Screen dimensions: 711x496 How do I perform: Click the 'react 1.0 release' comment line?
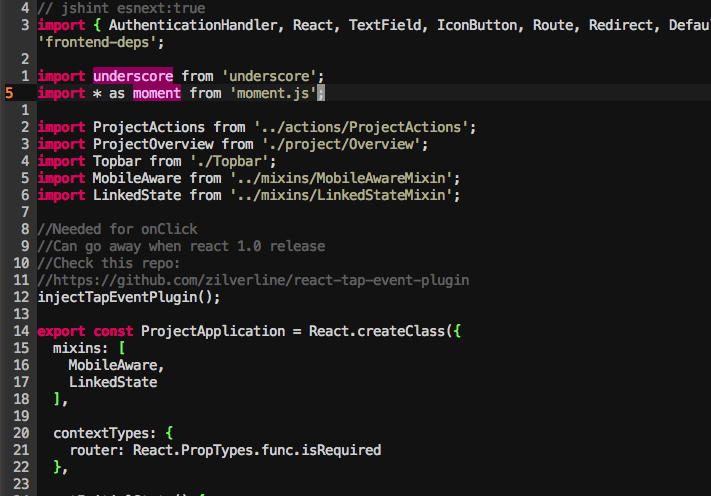[181, 246]
